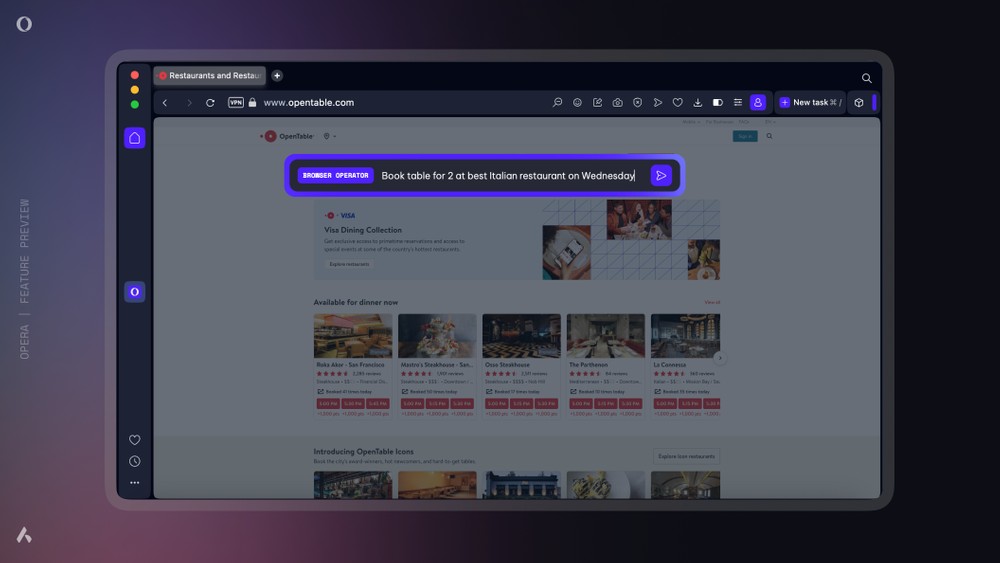This screenshot has height=563, width=1000.
Task: Click the heart bookmark icon in address bar
Action: (677, 103)
